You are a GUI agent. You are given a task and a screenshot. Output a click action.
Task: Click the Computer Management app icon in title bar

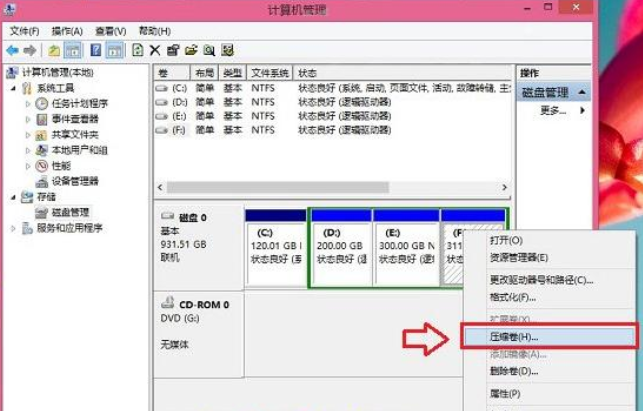[9, 9]
